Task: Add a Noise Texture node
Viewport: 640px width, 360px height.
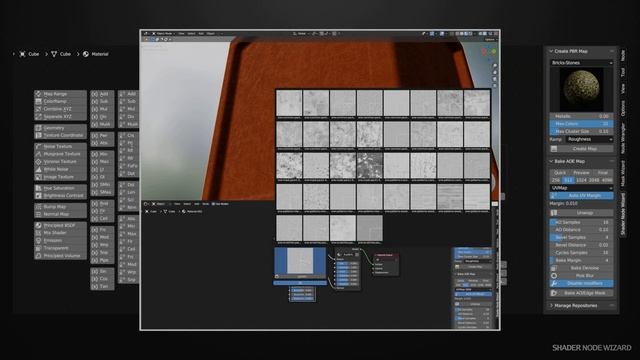Action: [60, 146]
